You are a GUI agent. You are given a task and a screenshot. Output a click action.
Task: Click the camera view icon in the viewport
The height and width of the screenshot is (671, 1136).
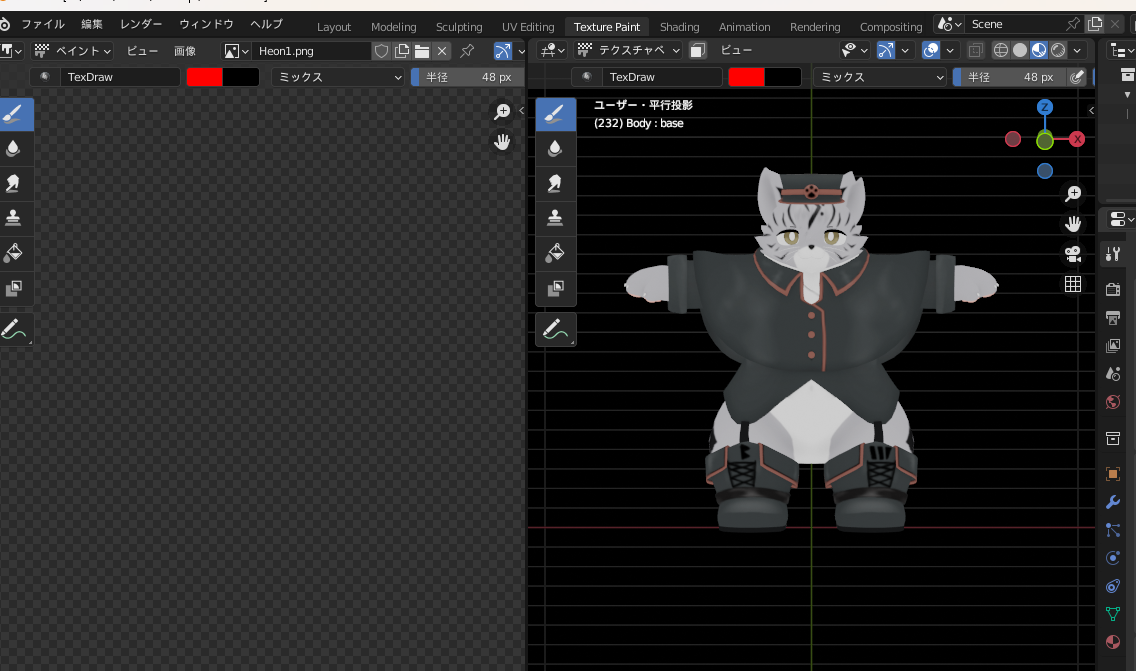tap(1073, 254)
